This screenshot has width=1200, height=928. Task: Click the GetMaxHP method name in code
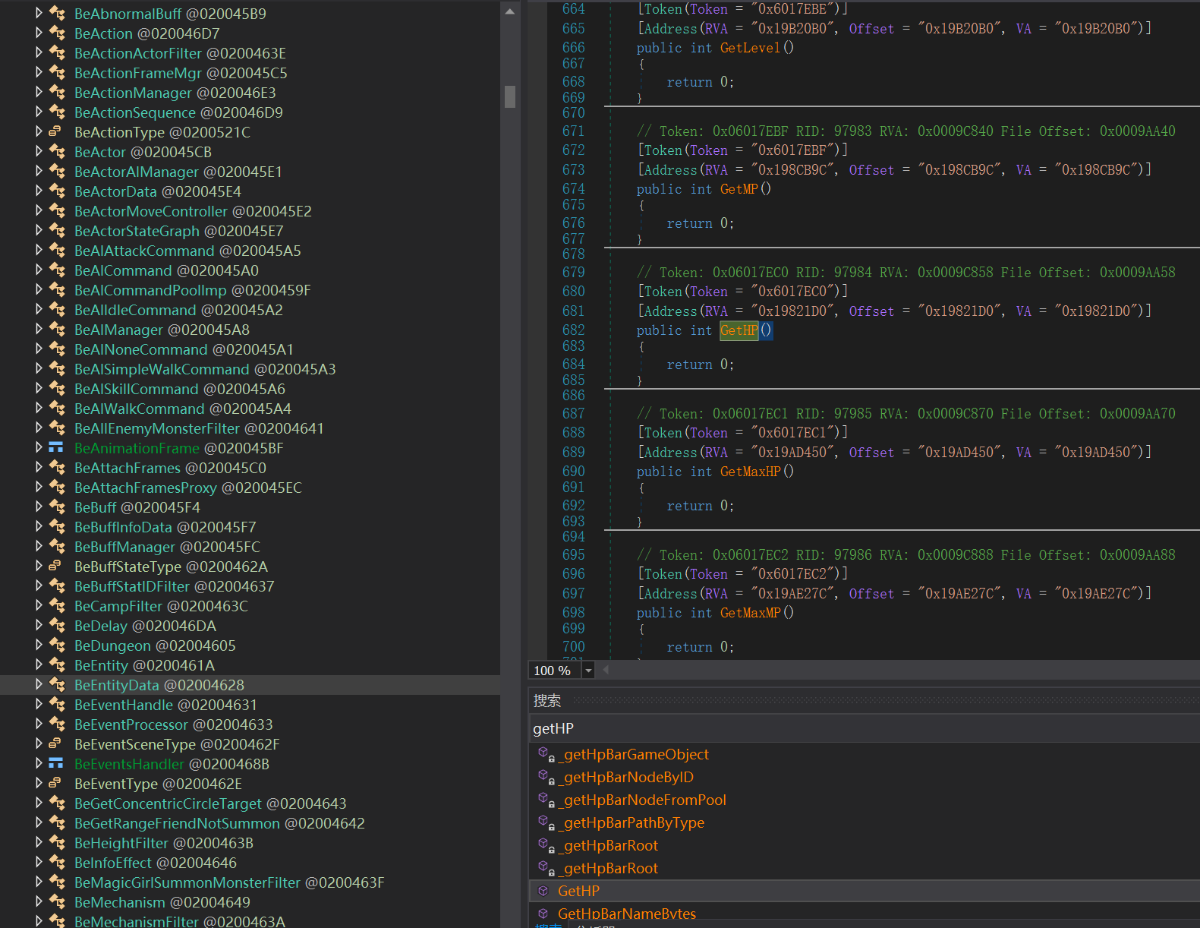(752, 471)
